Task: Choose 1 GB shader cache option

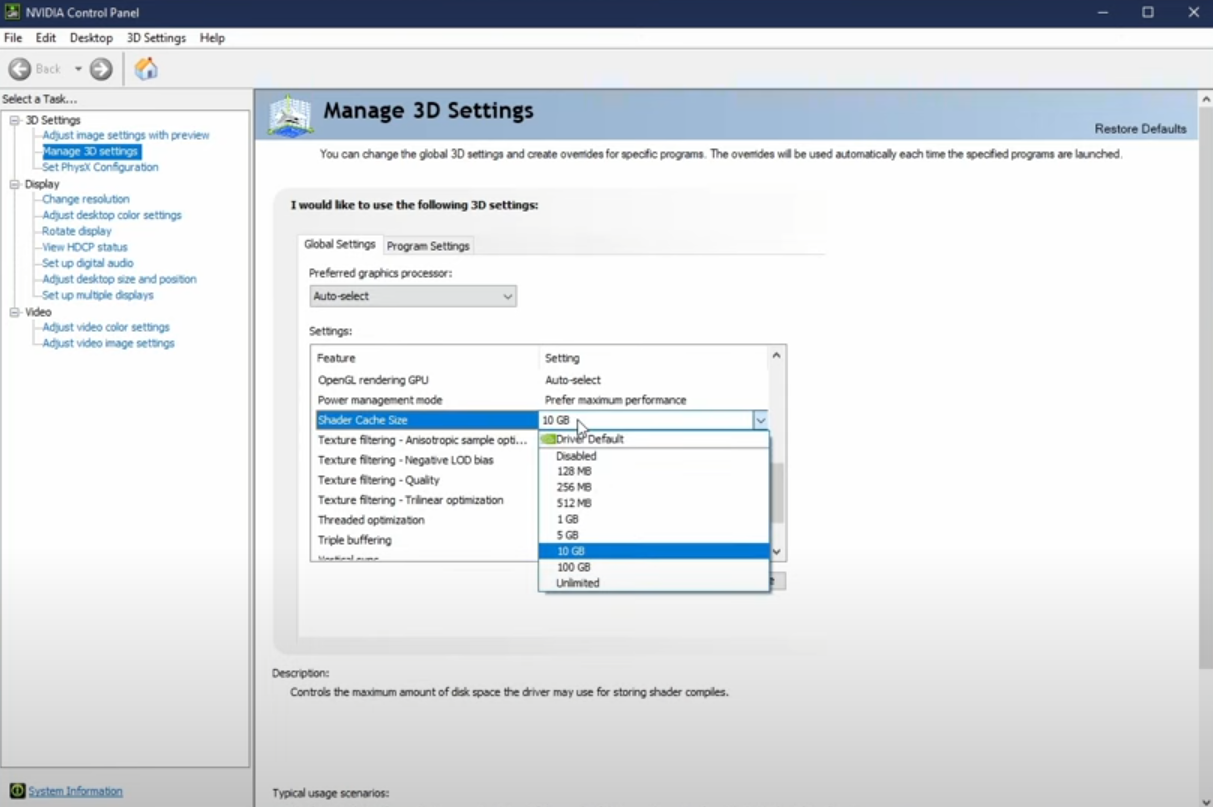Action: pyautogui.click(x=654, y=519)
